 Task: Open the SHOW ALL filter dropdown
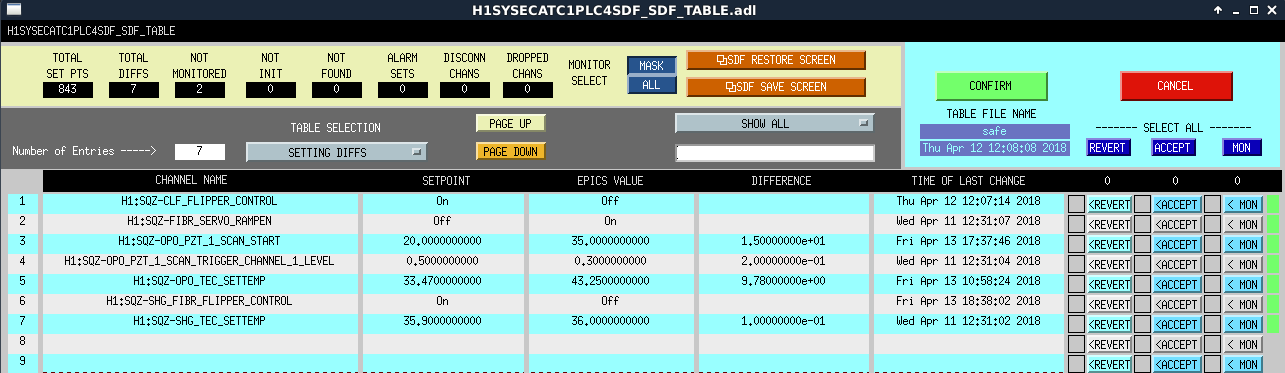(x=774, y=123)
